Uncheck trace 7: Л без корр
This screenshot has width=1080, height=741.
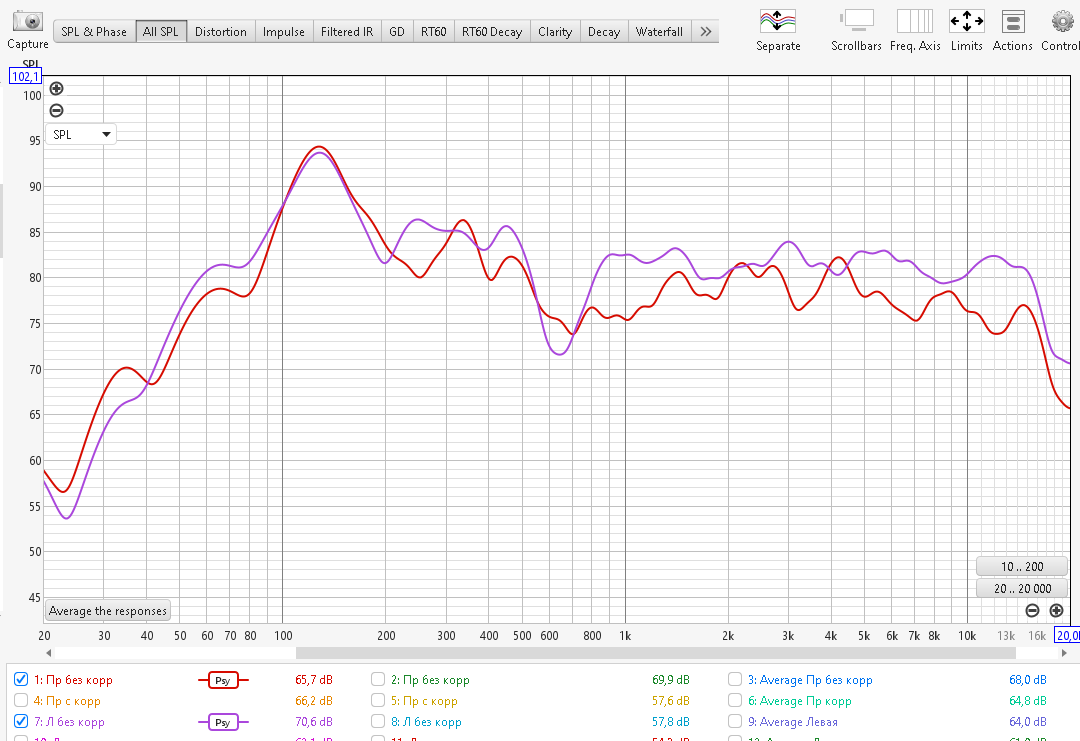tap(21, 722)
